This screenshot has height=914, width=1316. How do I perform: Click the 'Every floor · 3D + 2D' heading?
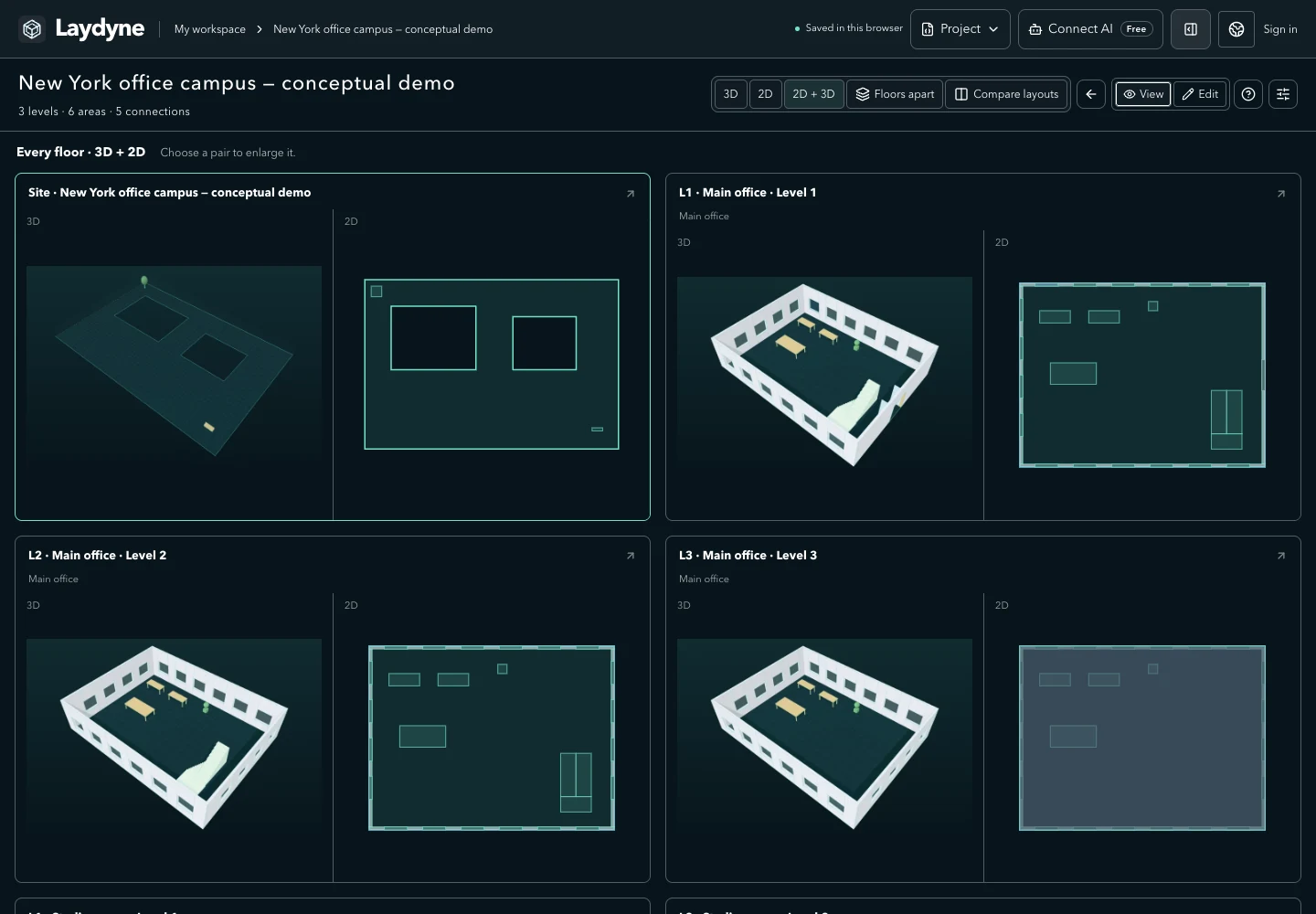(x=81, y=153)
